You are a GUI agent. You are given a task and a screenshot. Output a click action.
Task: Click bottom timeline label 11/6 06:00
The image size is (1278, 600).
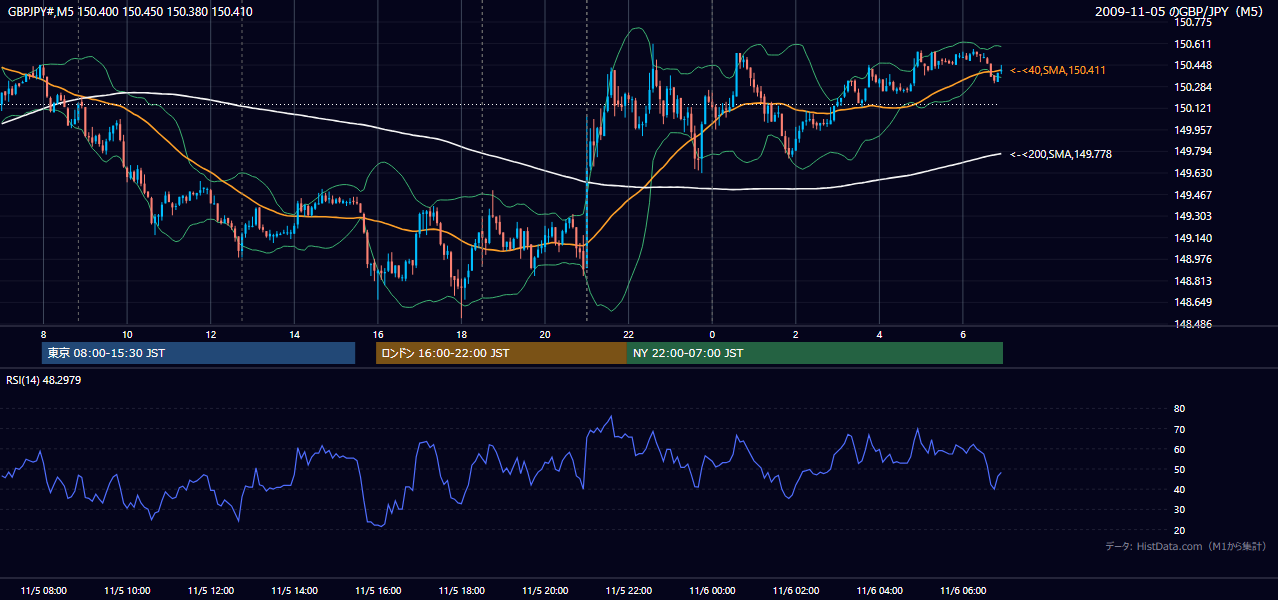tap(963, 591)
